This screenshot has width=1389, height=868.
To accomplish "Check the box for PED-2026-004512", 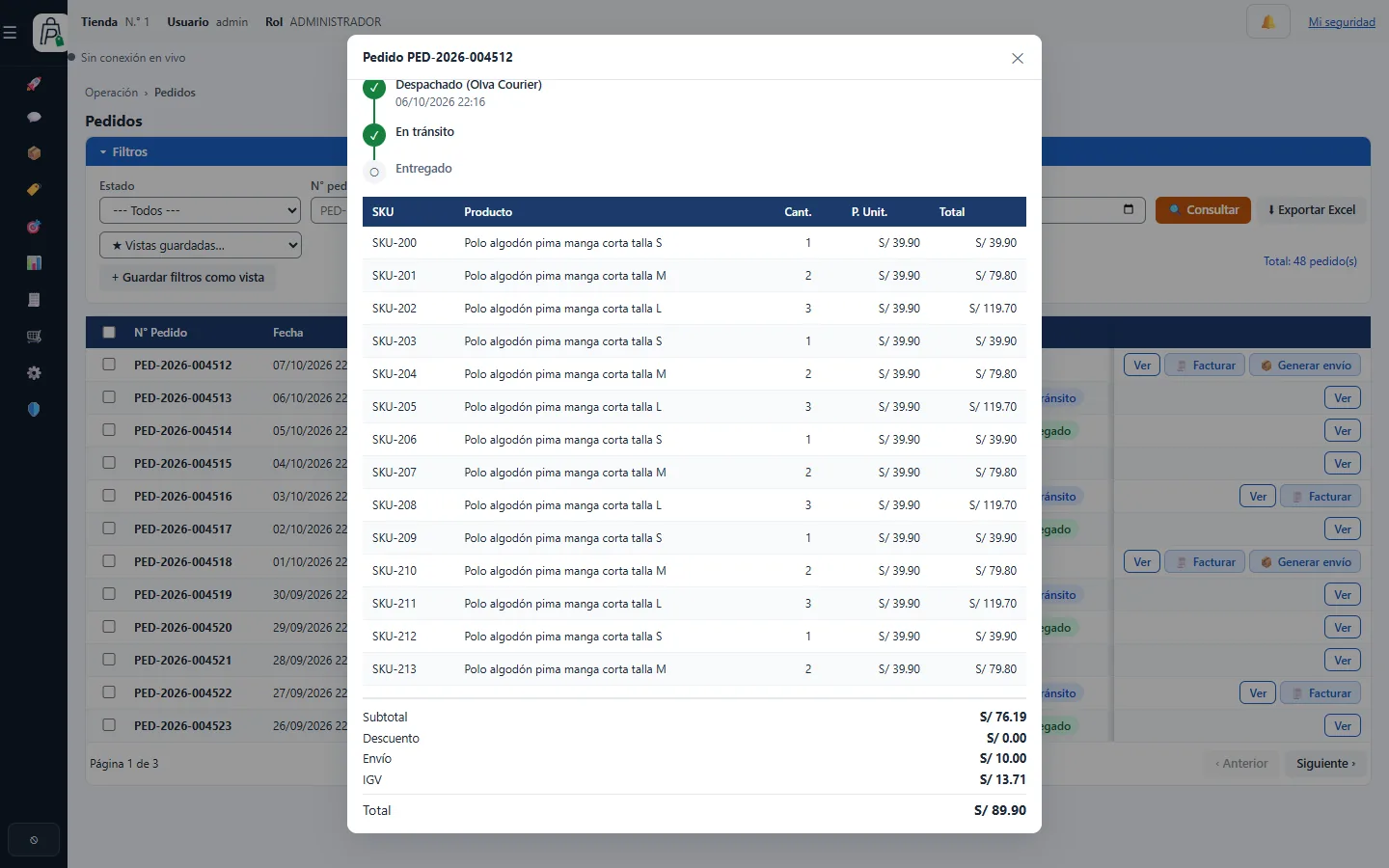I will click(x=109, y=365).
